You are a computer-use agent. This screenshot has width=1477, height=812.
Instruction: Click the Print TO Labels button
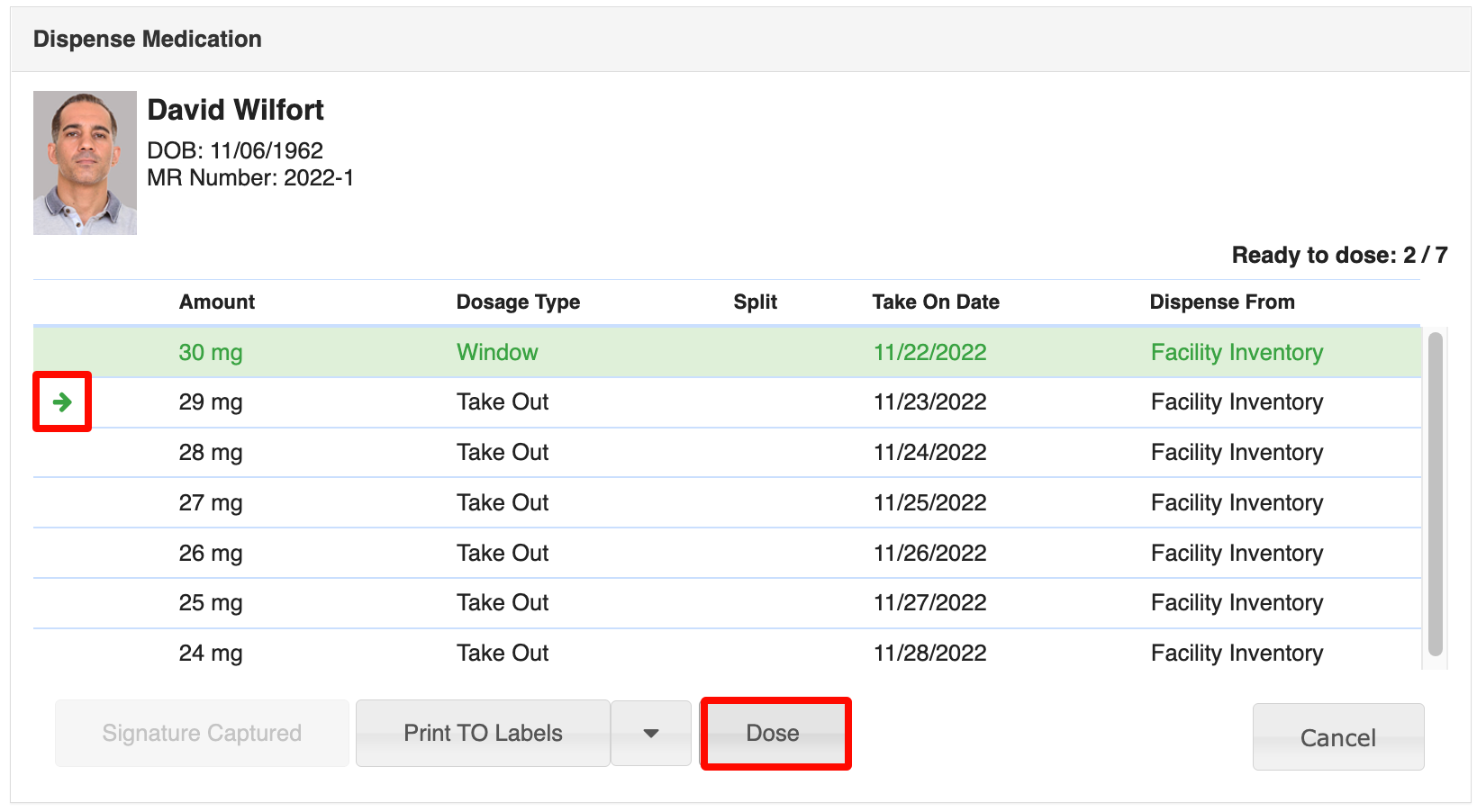[483, 734]
